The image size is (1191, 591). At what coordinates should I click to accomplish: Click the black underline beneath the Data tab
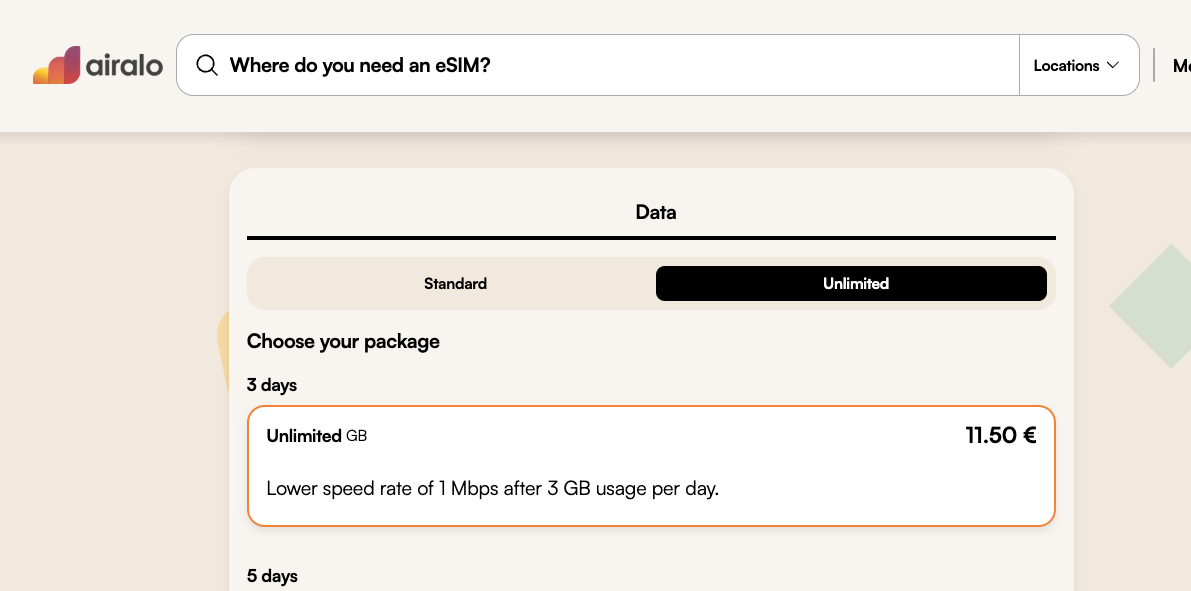651,238
